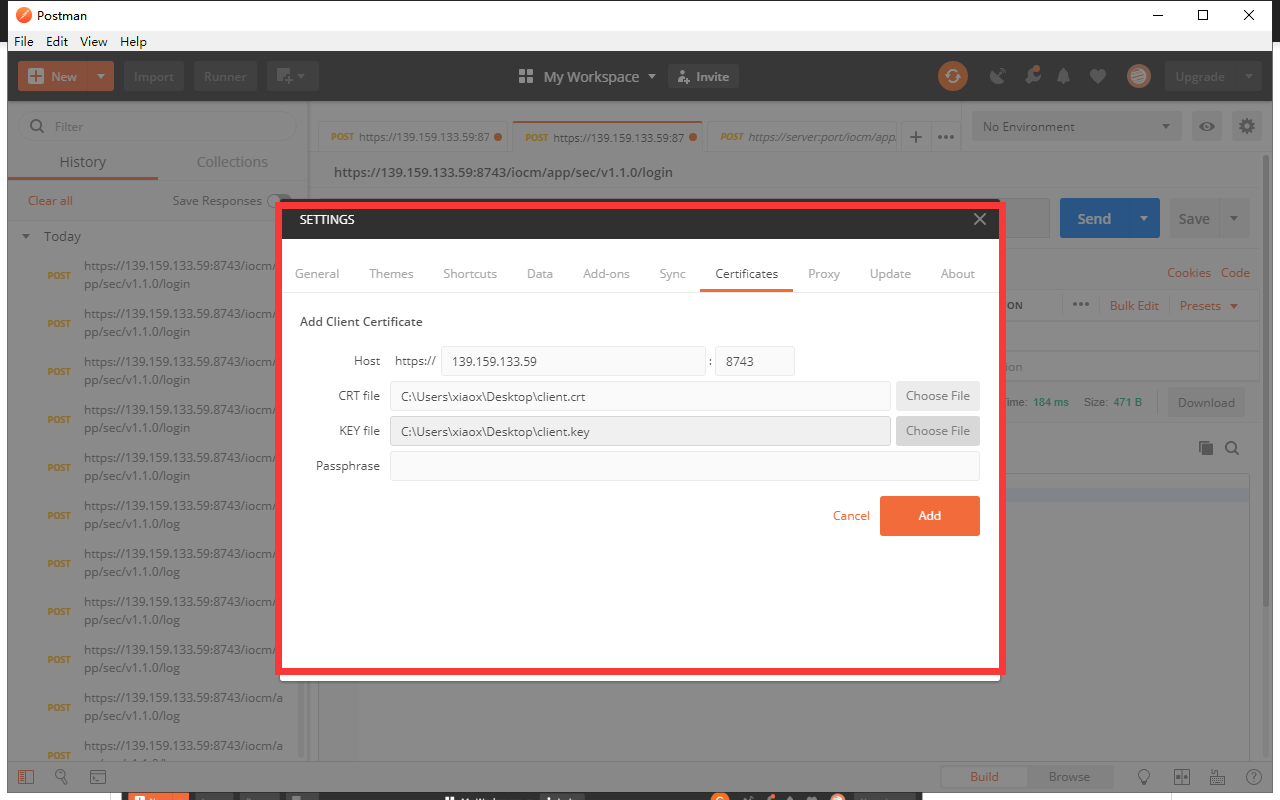The height and width of the screenshot is (800, 1280).
Task: Select the Proxy settings tab
Action: click(x=824, y=274)
